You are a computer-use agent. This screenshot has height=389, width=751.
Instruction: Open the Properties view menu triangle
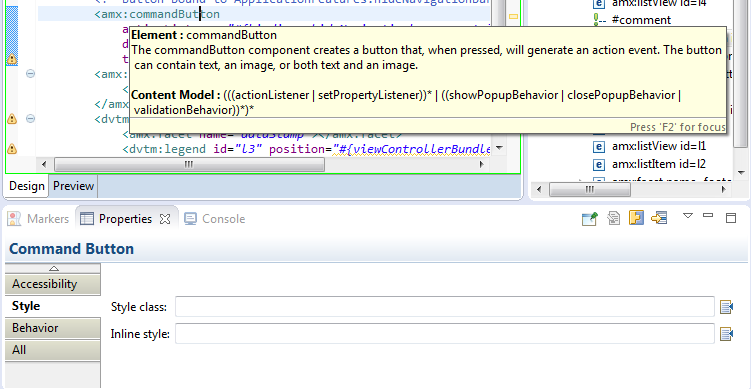click(x=688, y=216)
